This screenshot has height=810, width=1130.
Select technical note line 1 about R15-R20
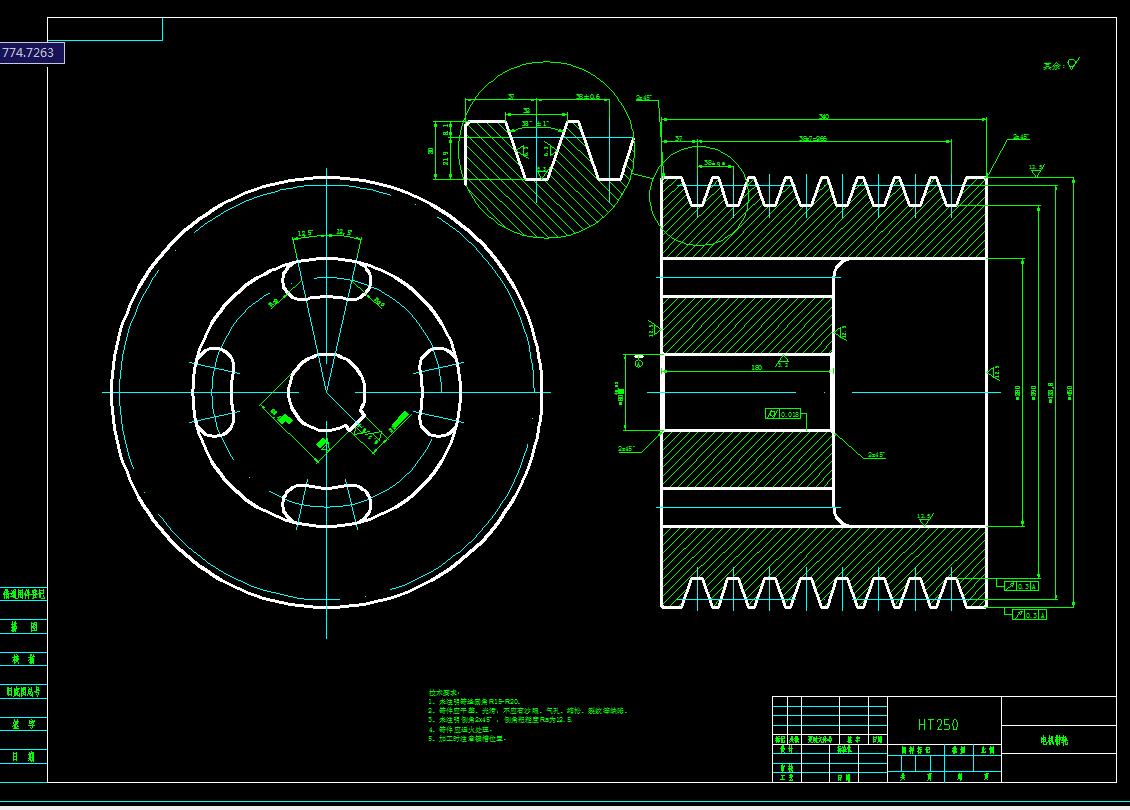pos(474,701)
